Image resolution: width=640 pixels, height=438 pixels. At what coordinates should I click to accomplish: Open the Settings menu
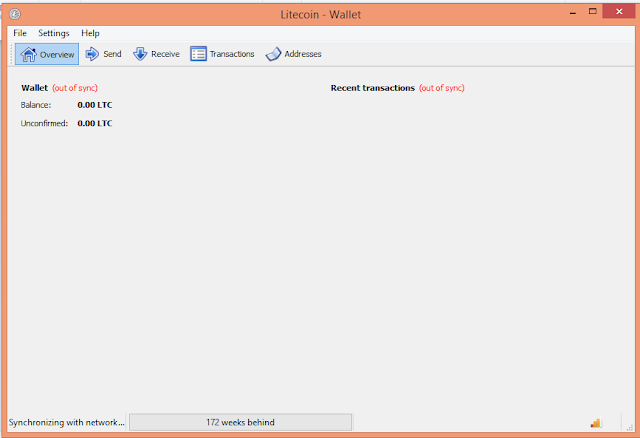54,33
